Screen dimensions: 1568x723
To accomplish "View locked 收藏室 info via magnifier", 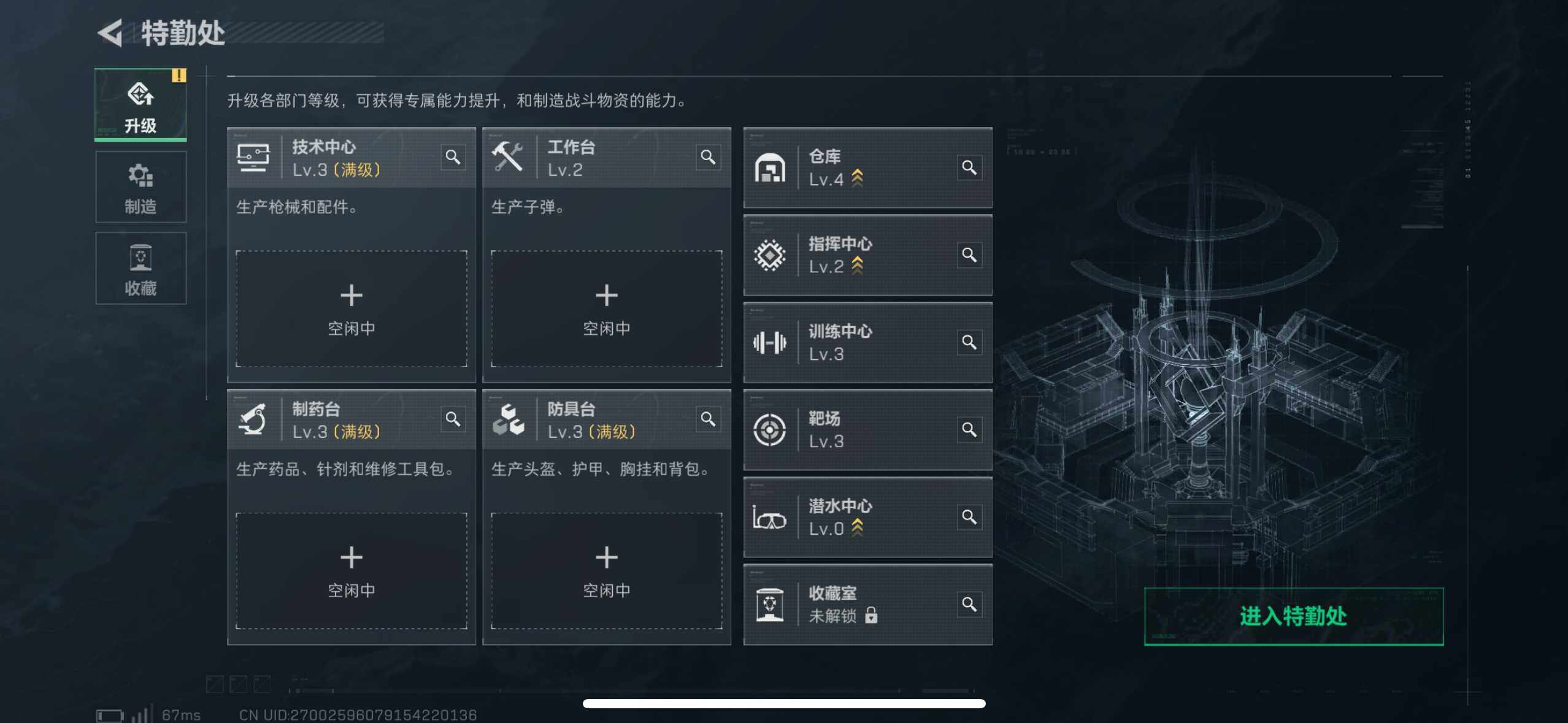I will (x=969, y=604).
